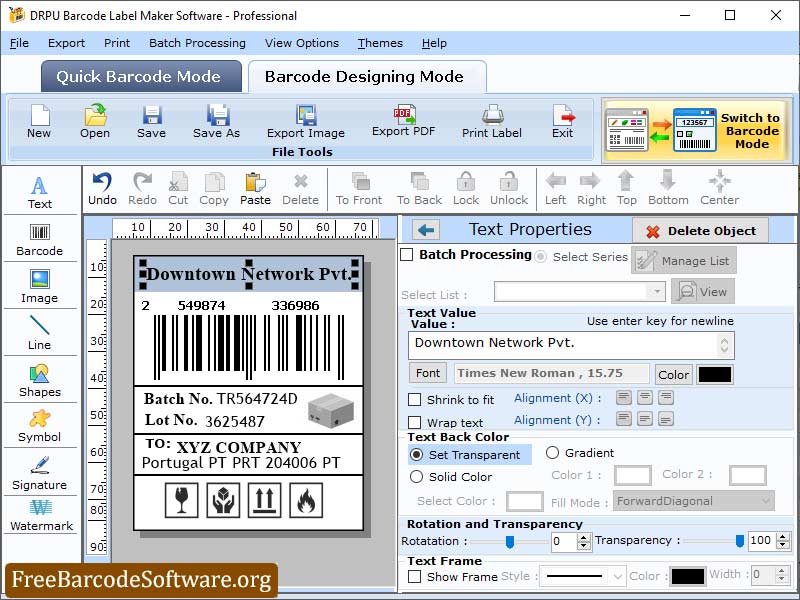The width and height of the screenshot is (800, 600).
Task: Select the Gradient radio button
Action: (552, 452)
